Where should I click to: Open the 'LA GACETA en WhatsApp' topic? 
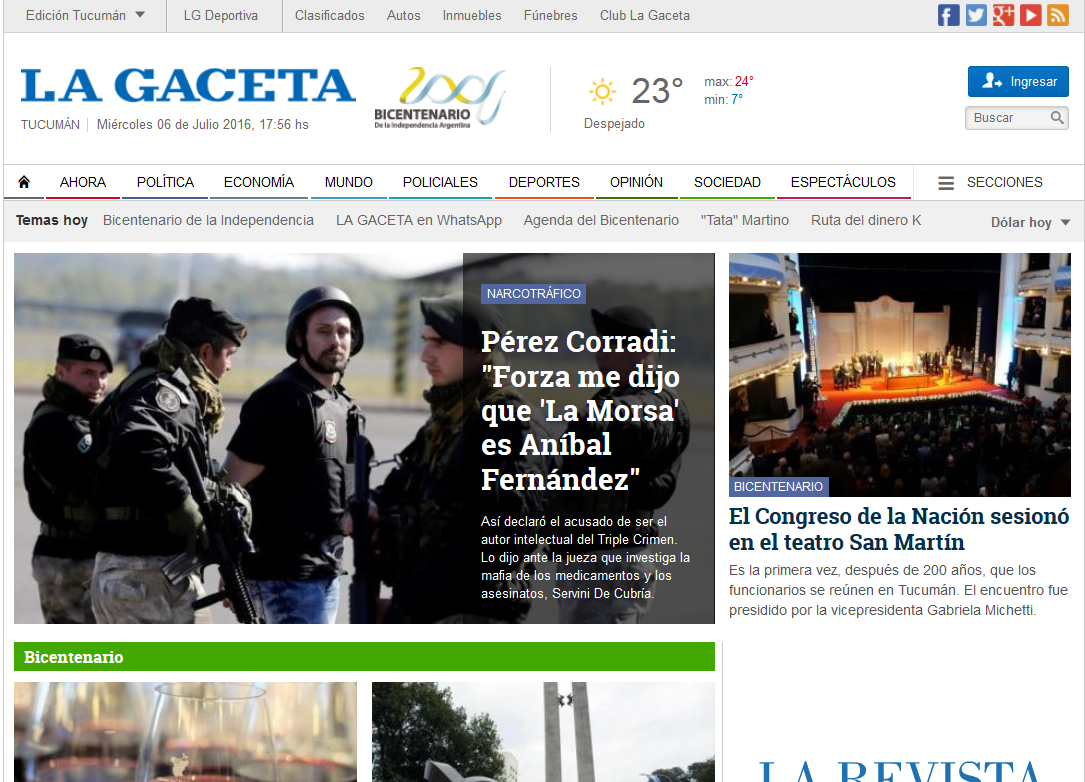pos(418,220)
